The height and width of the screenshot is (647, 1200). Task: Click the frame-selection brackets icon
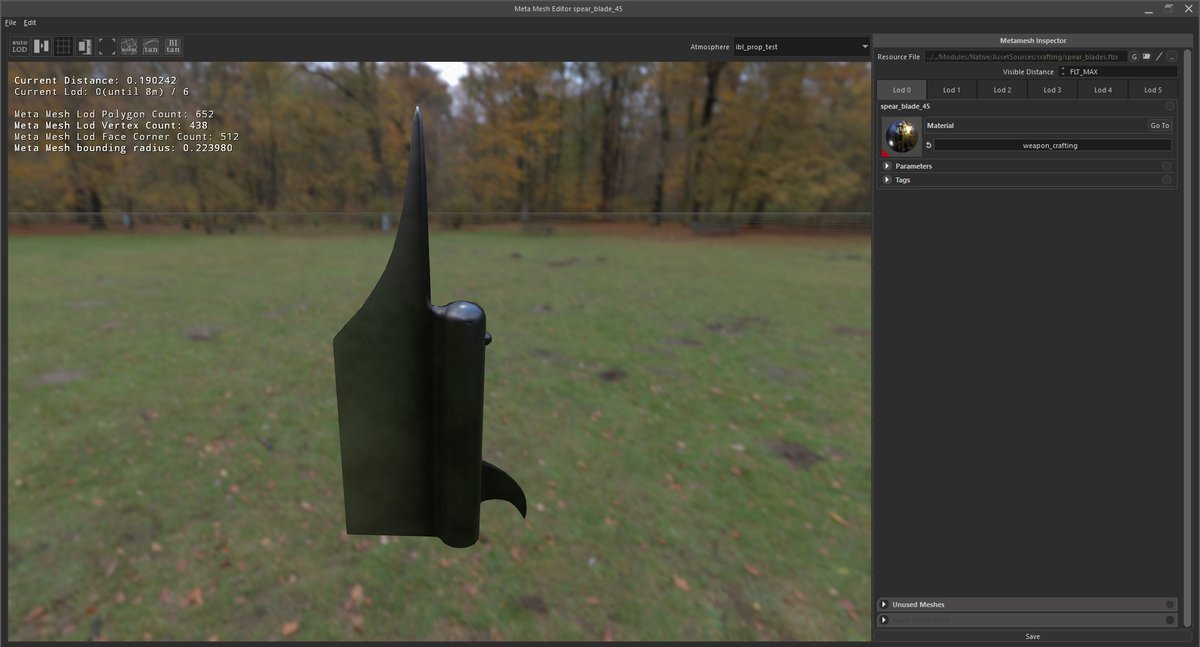(107, 46)
